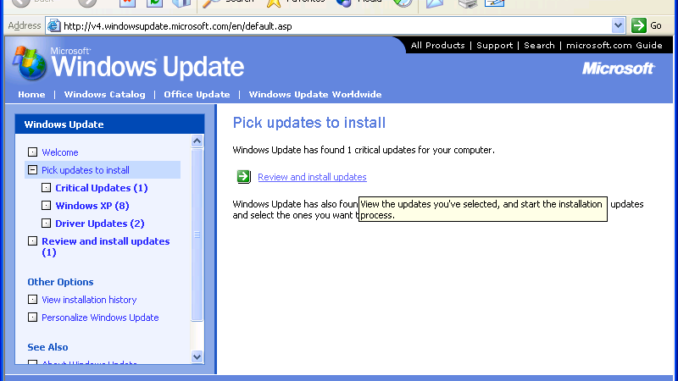
Task: Click the Internet Explorer page icon in address bar
Action: [54, 26]
